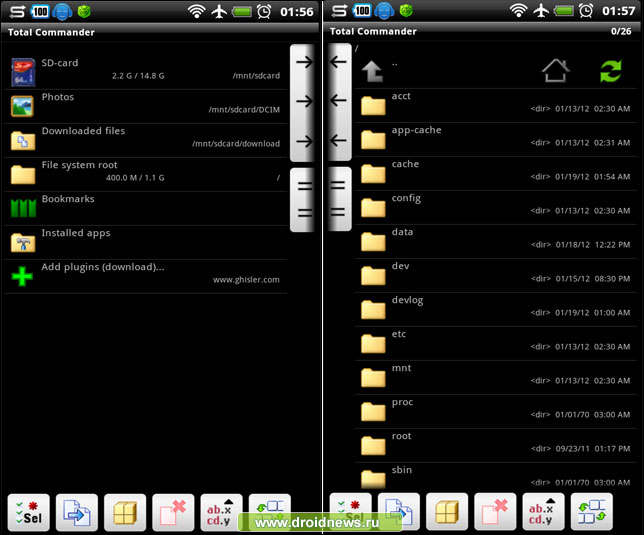Click the Copy/Move button in right toolbar
Viewport: 644px width, 535px height.
point(399,512)
